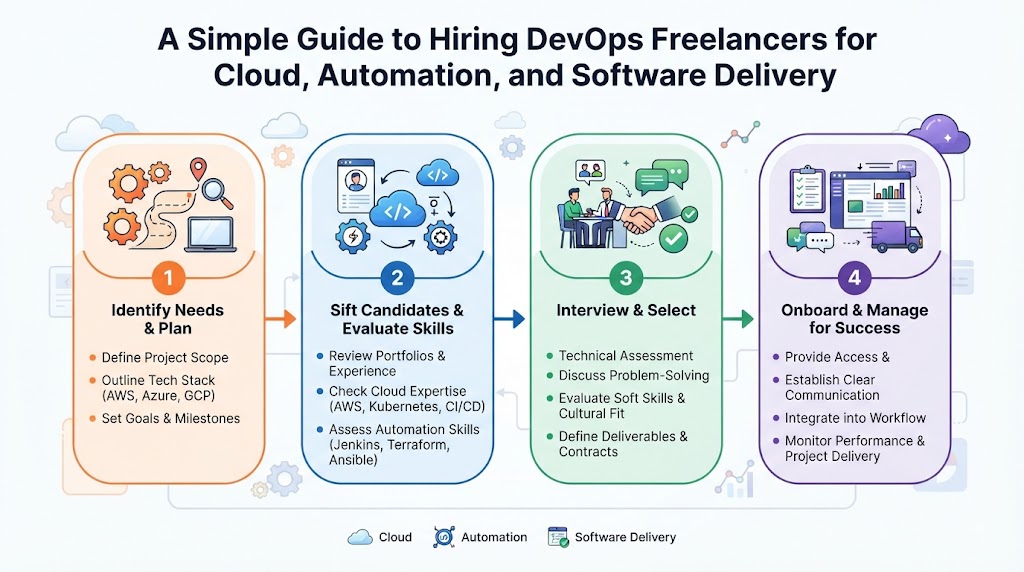Click the orange number 1 badge
Screen dimensions: 1024x572
coord(168,278)
